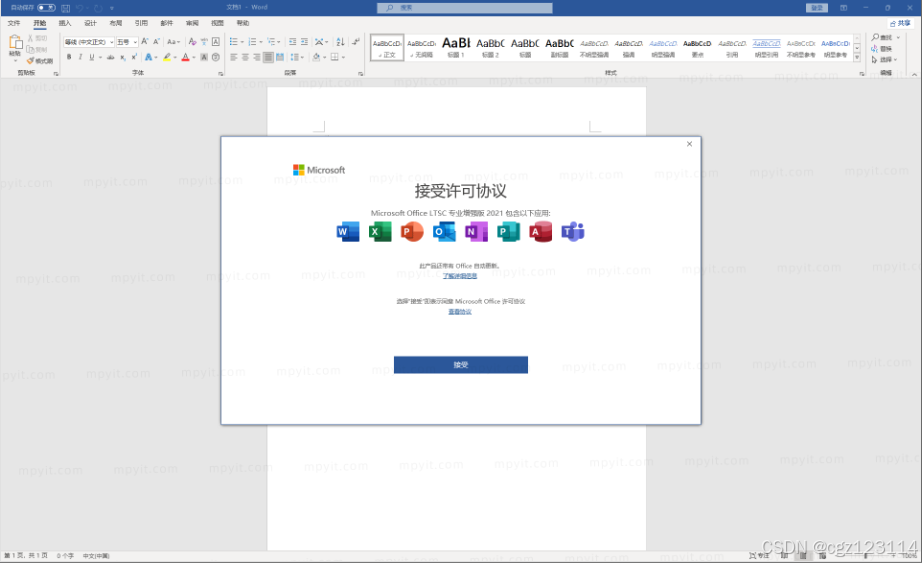922x563 pixels.
Task: Click the decrease font size icon
Action: pos(156,42)
